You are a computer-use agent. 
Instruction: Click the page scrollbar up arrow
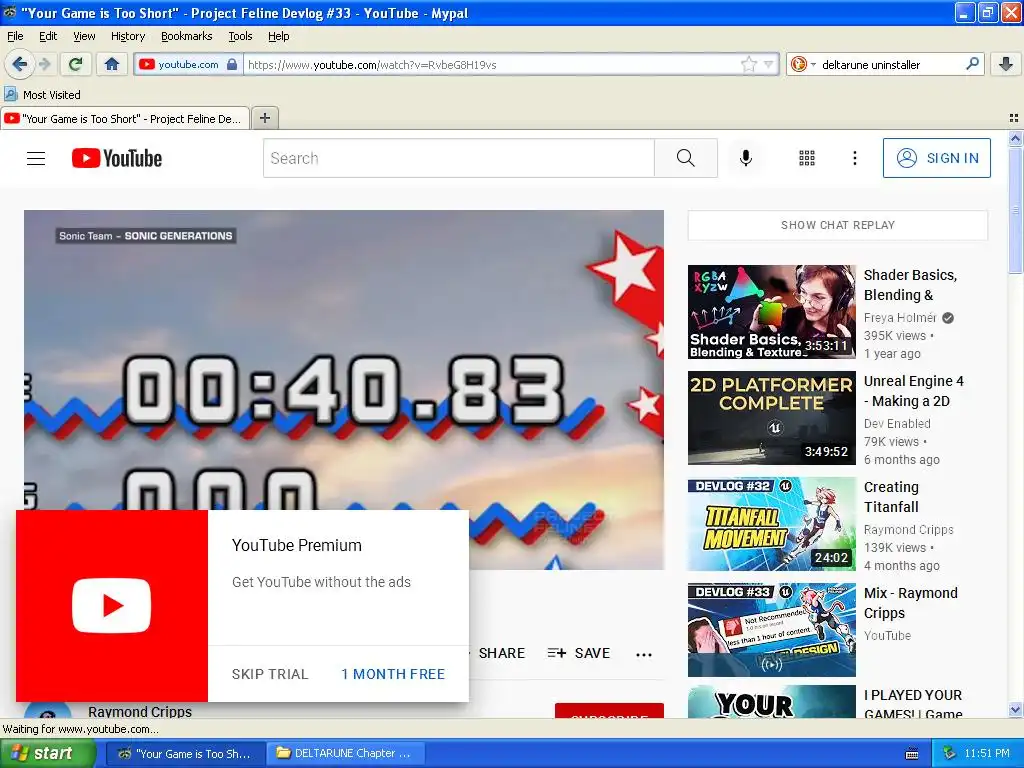(1015, 138)
